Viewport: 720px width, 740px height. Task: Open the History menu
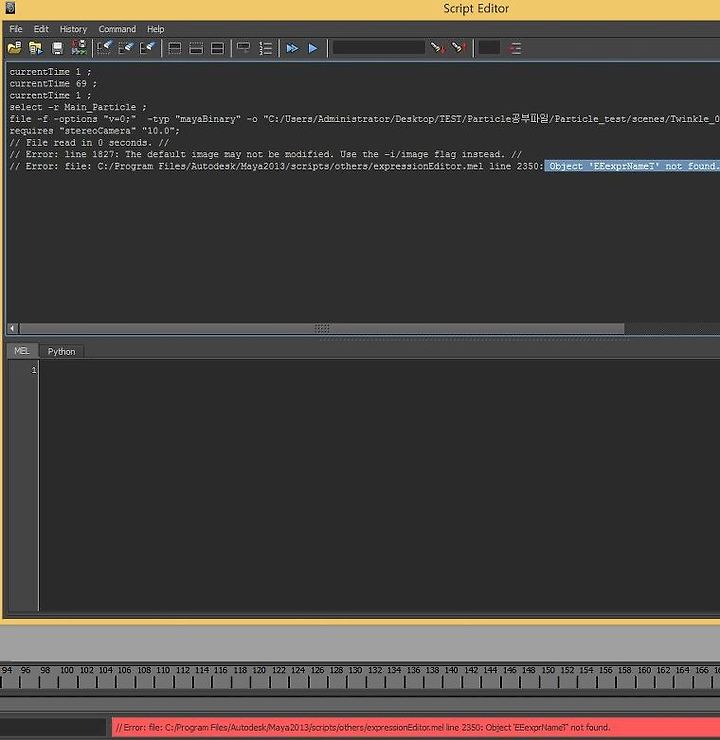[x=73, y=29]
